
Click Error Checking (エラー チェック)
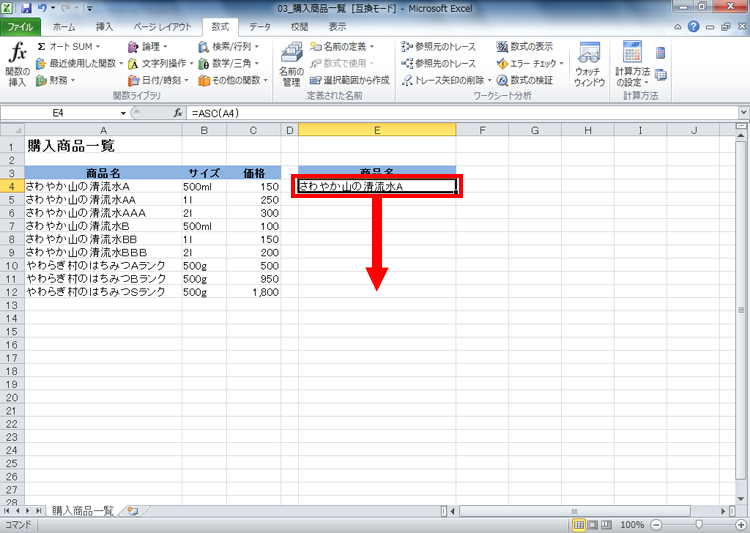pos(530,63)
